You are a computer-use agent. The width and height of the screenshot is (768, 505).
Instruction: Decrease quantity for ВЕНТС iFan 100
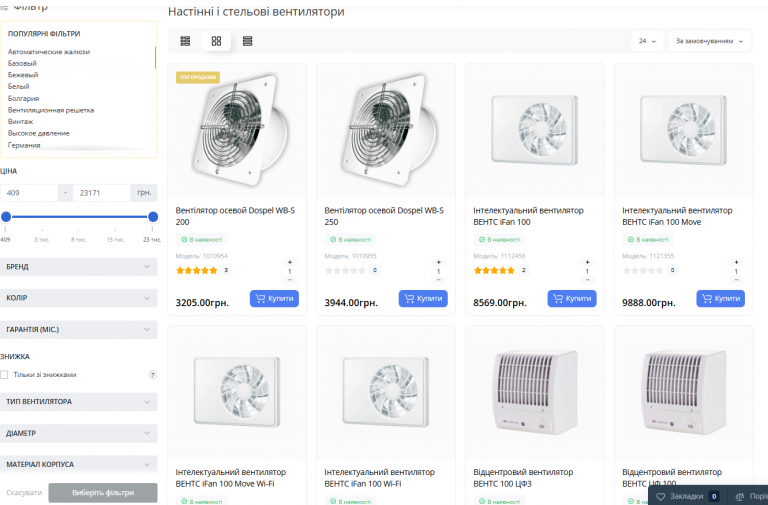coord(587,280)
